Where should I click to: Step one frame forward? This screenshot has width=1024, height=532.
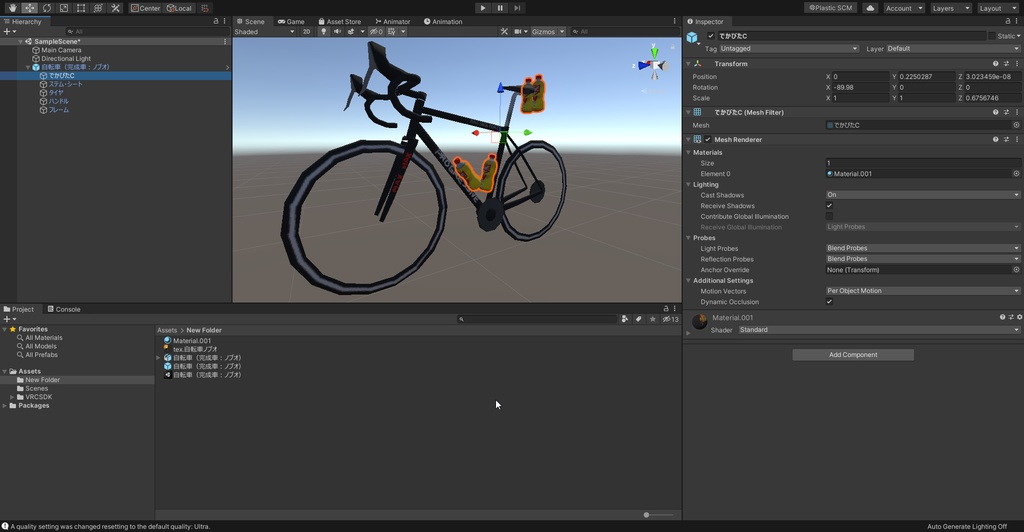[517, 8]
